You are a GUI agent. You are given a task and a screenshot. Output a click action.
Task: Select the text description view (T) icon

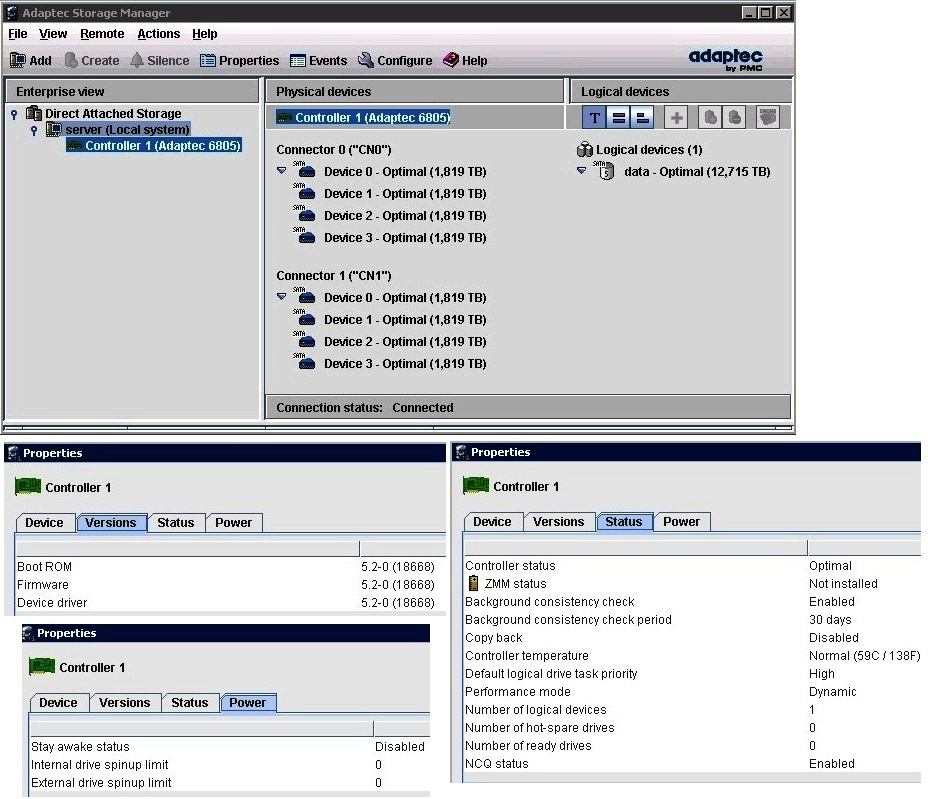pos(594,118)
